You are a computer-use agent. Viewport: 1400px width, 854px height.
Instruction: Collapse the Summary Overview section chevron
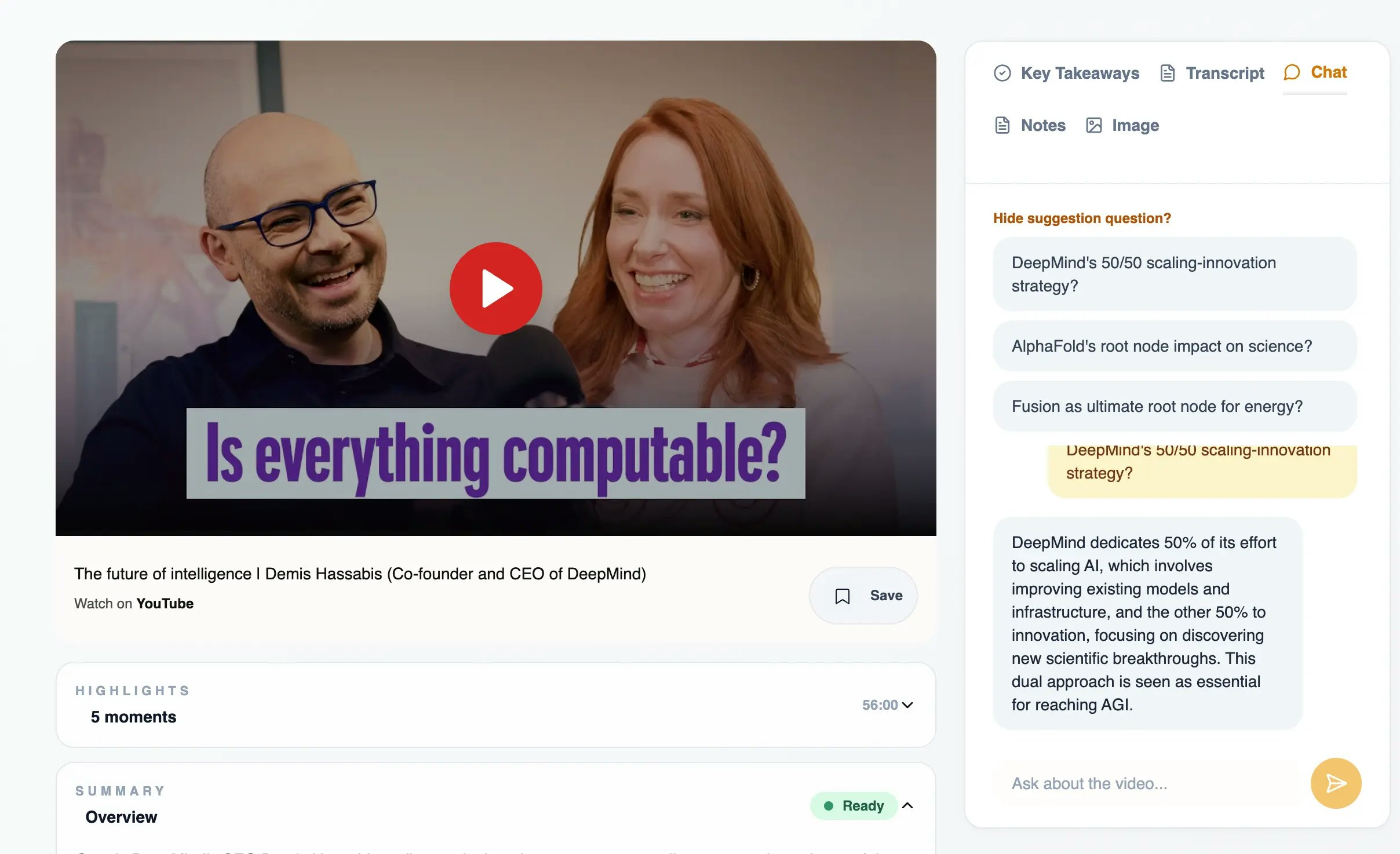pos(908,805)
